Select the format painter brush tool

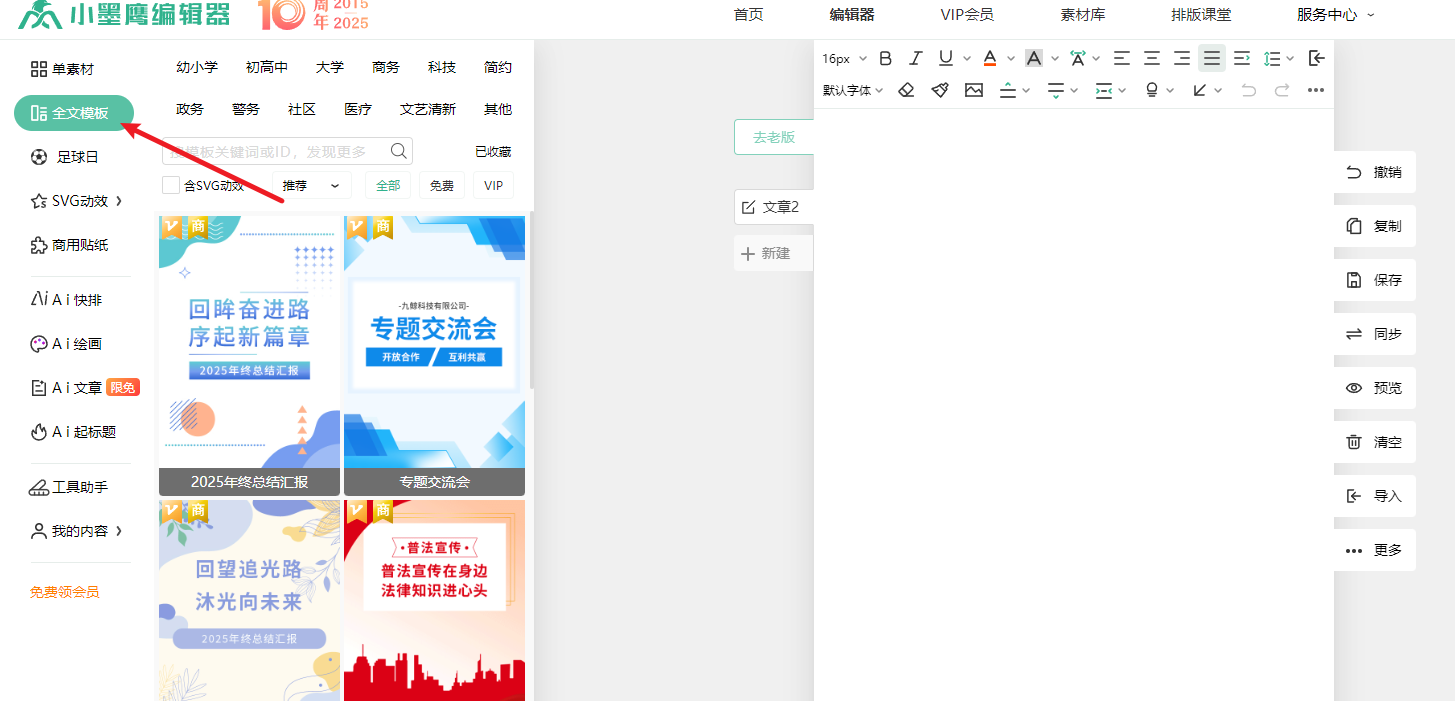[940, 90]
